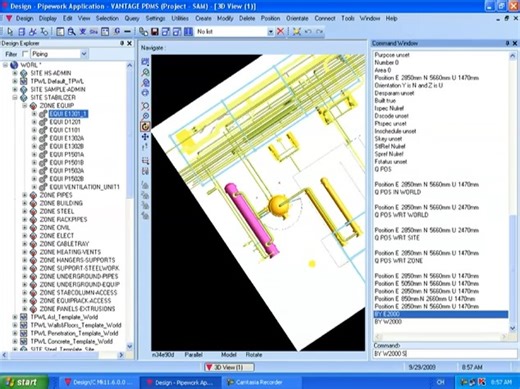Image resolution: width=520 pixels, height=389 pixels.
Task: Select EQUI E1301_1 in the tree
Action: pos(68,114)
